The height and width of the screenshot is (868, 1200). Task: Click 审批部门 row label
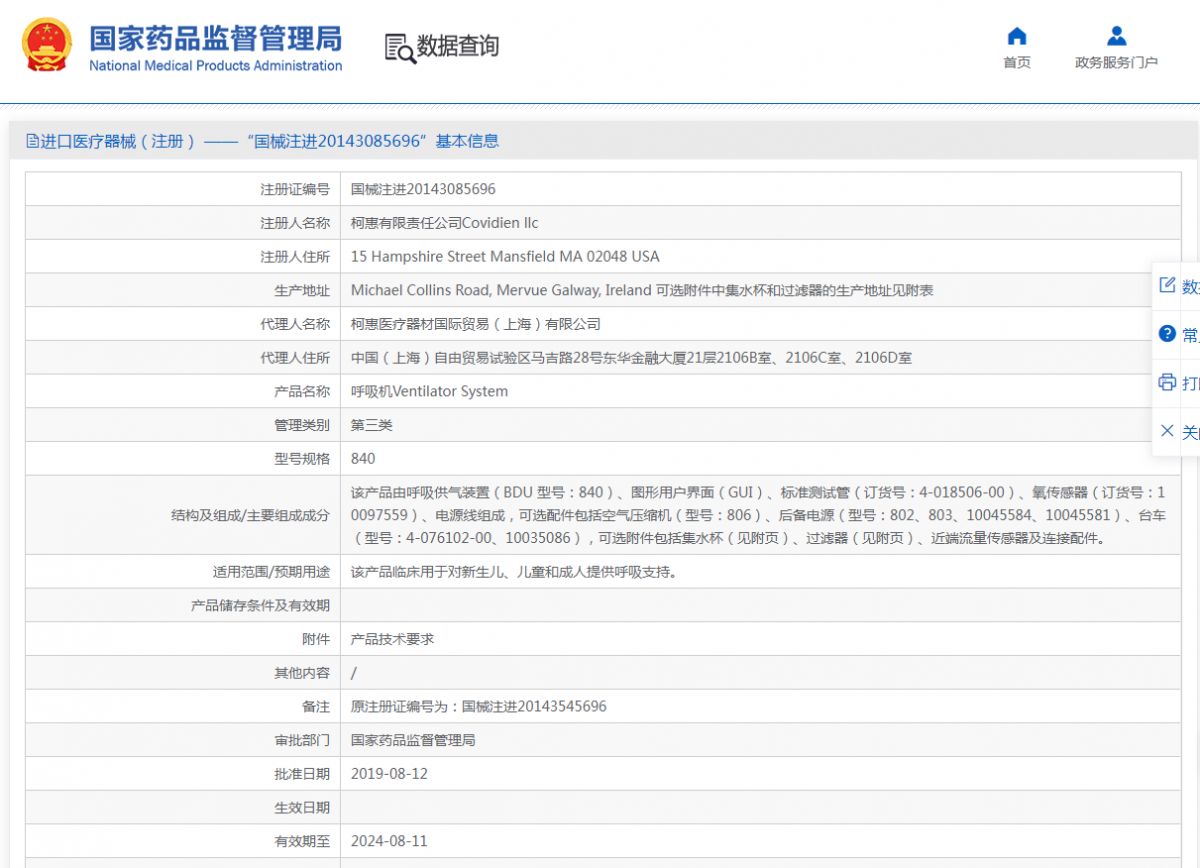tap(302, 740)
